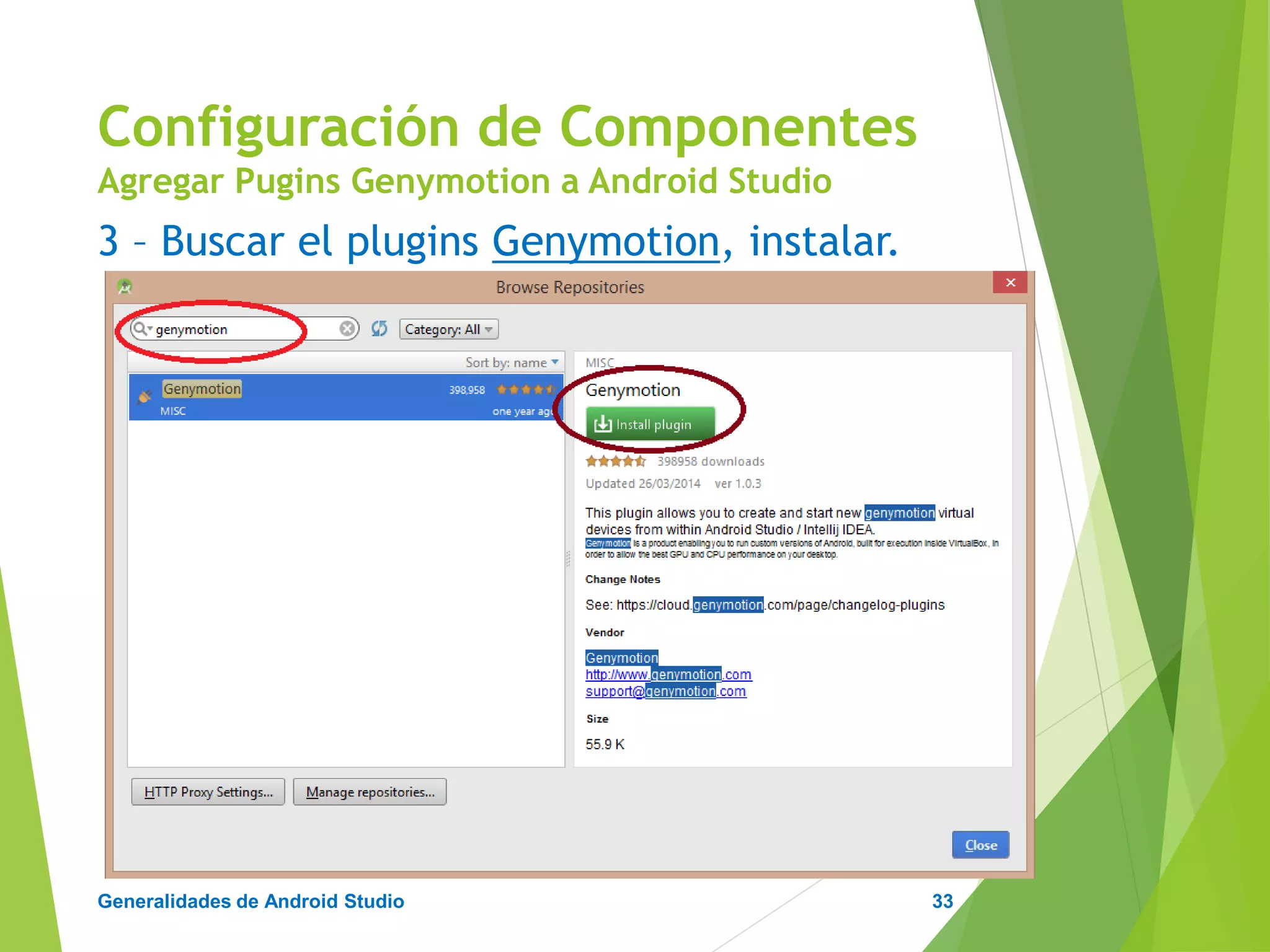Click into the genymotion search input field
Image resolution: width=1270 pixels, height=952 pixels.
pos(245,329)
